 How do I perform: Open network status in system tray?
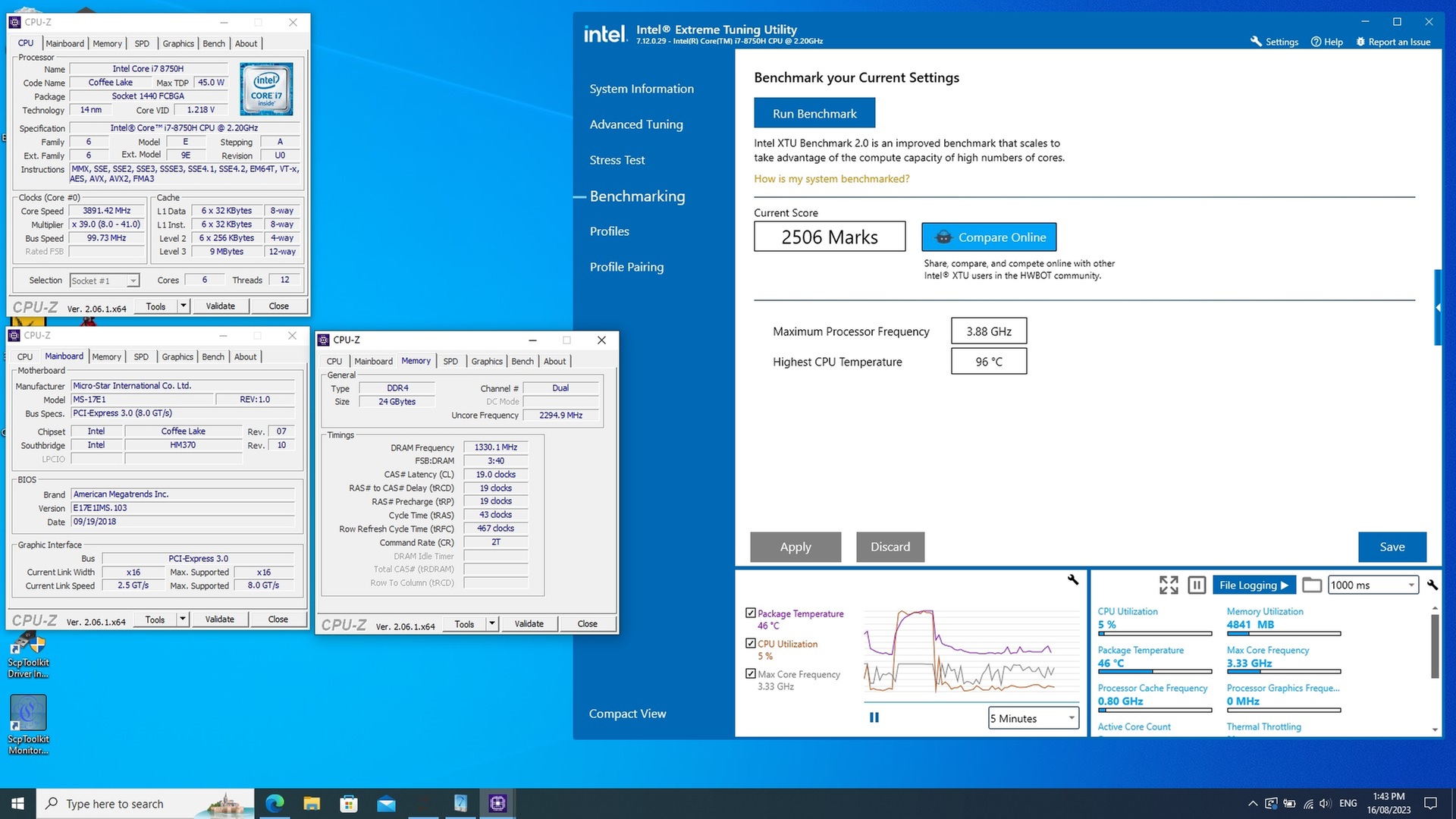(x=1307, y=803)
